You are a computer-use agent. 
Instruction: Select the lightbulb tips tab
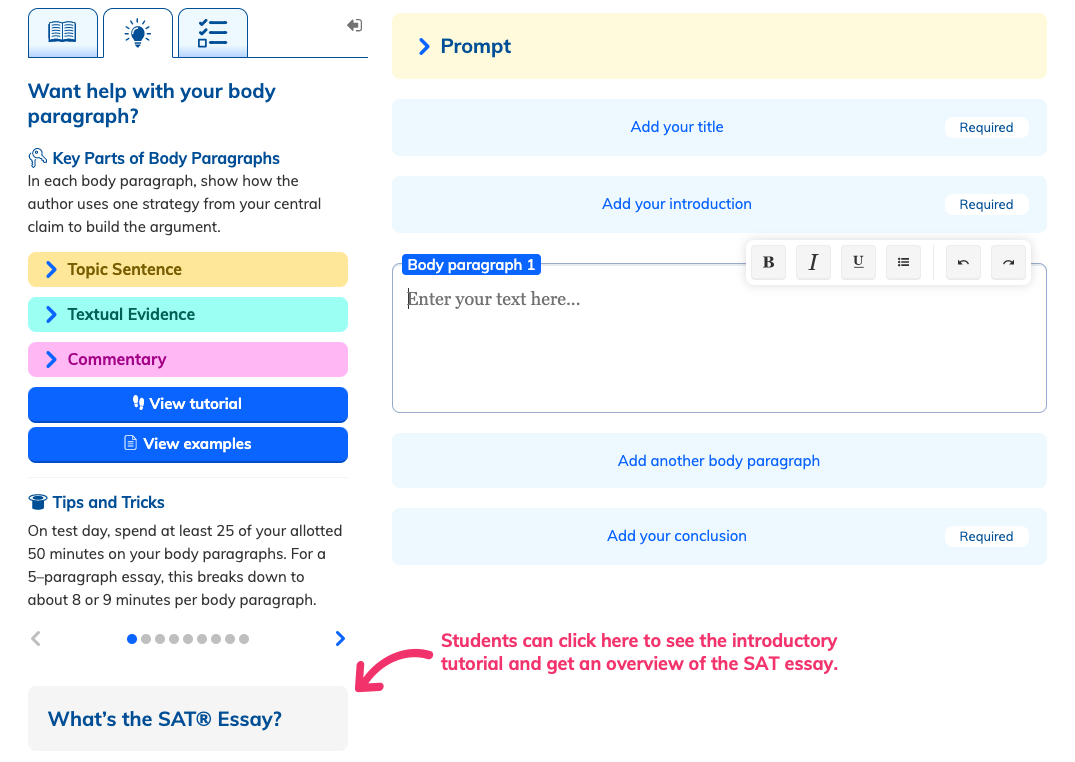click(x=138, y=33)
